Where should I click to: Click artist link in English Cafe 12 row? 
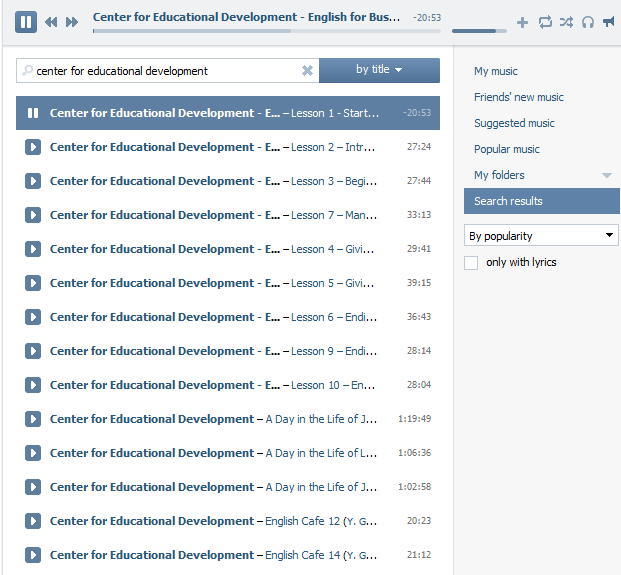click(x=152, y=521)
